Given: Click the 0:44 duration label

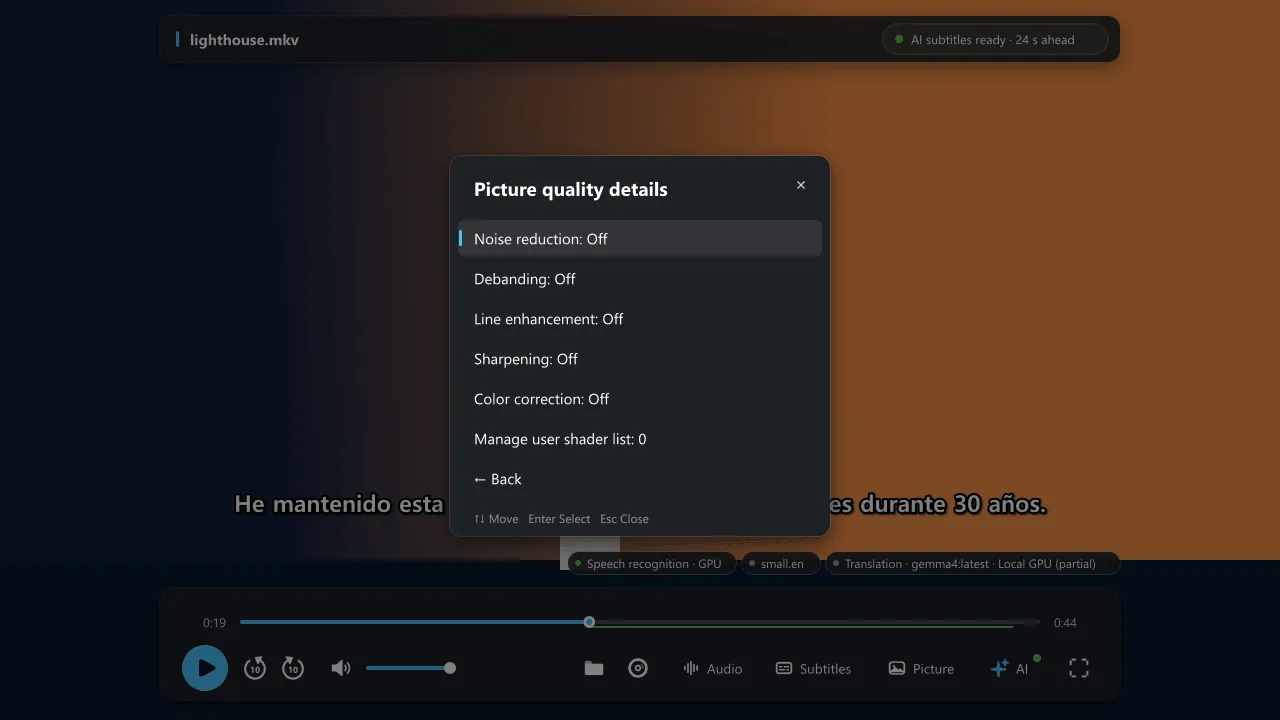Looking at the screenshot, I should tap(1065, 623).
